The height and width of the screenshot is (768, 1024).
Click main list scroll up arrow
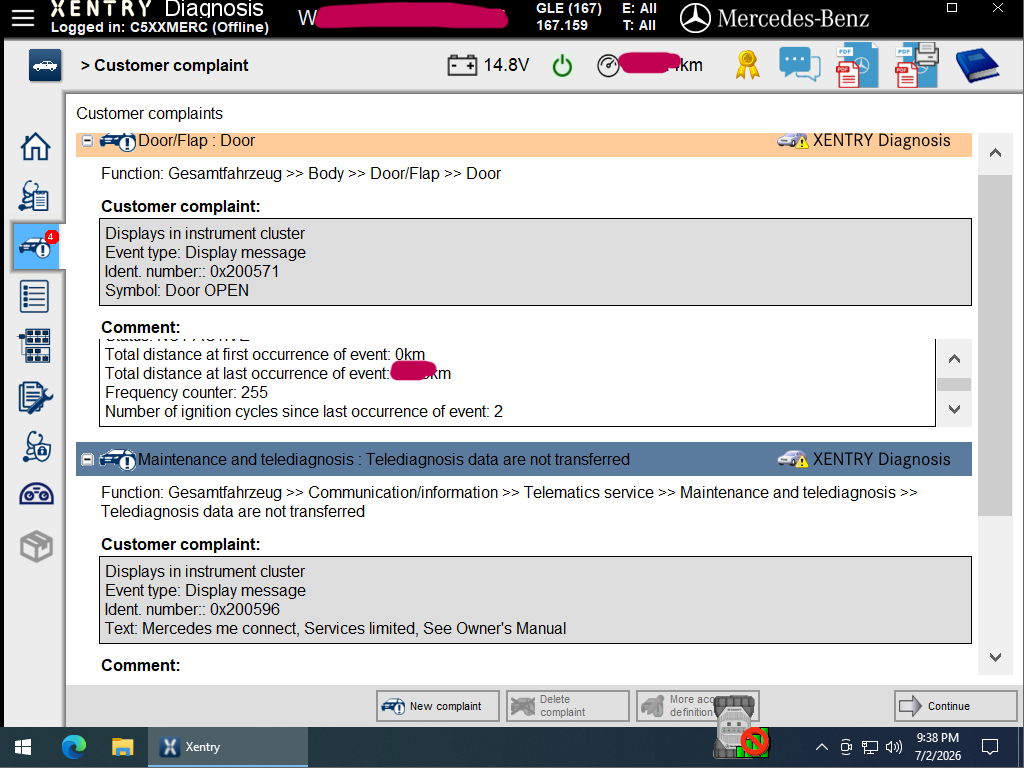tap(995, 153)
